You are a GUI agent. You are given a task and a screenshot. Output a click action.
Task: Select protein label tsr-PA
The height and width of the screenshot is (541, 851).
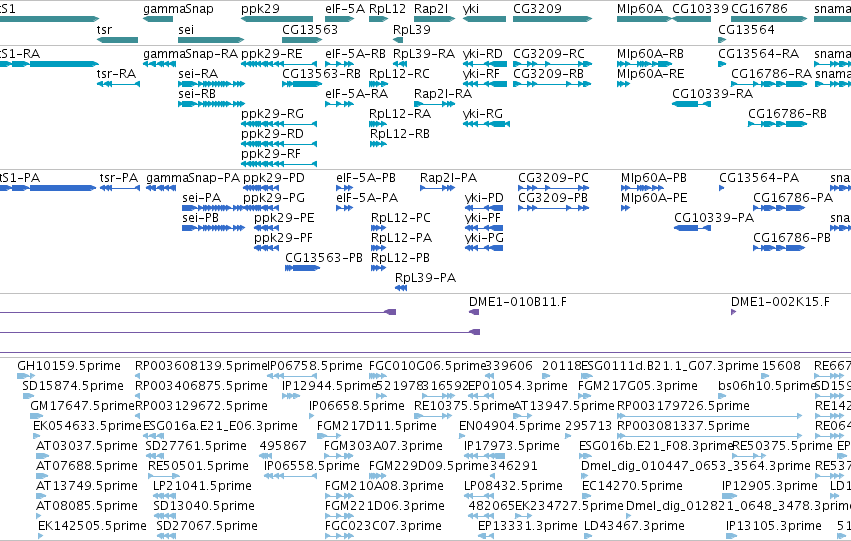(x=119, y=178)
